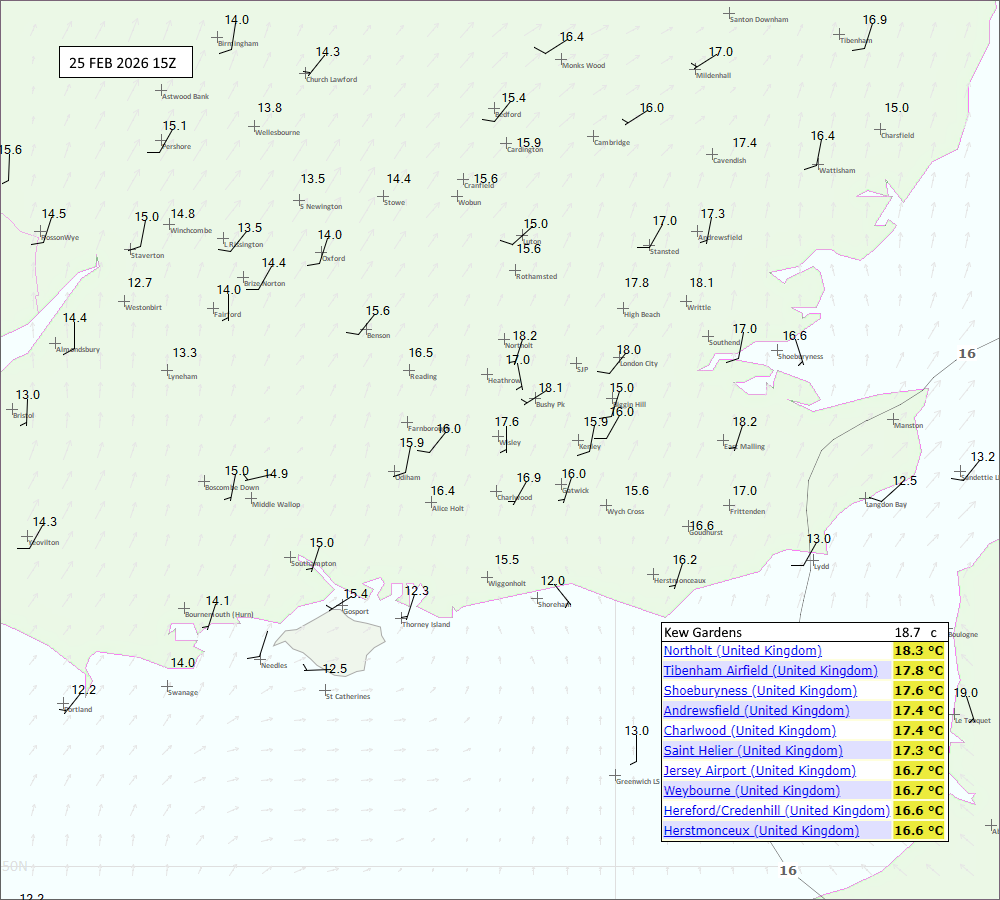Select the Boscombe Down station marker
This screenshot has height=900, width=1000.
coord(204,481)
